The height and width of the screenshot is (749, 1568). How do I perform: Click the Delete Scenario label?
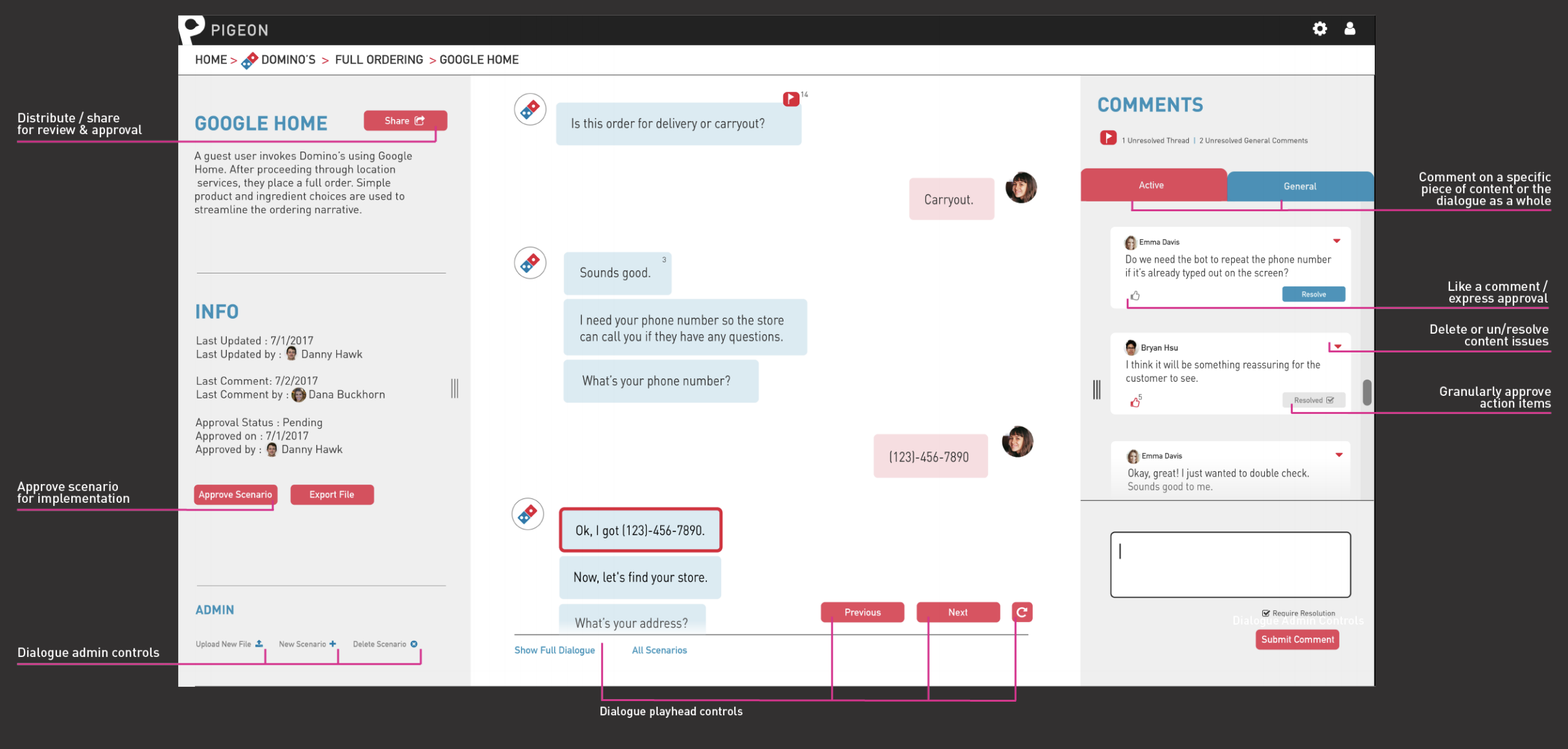pyautogui.click(x=380, y=644)
